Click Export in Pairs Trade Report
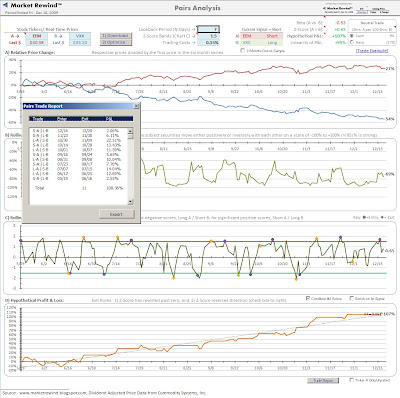The width and height of the screenshot is (400, 398). coord(117,214)
